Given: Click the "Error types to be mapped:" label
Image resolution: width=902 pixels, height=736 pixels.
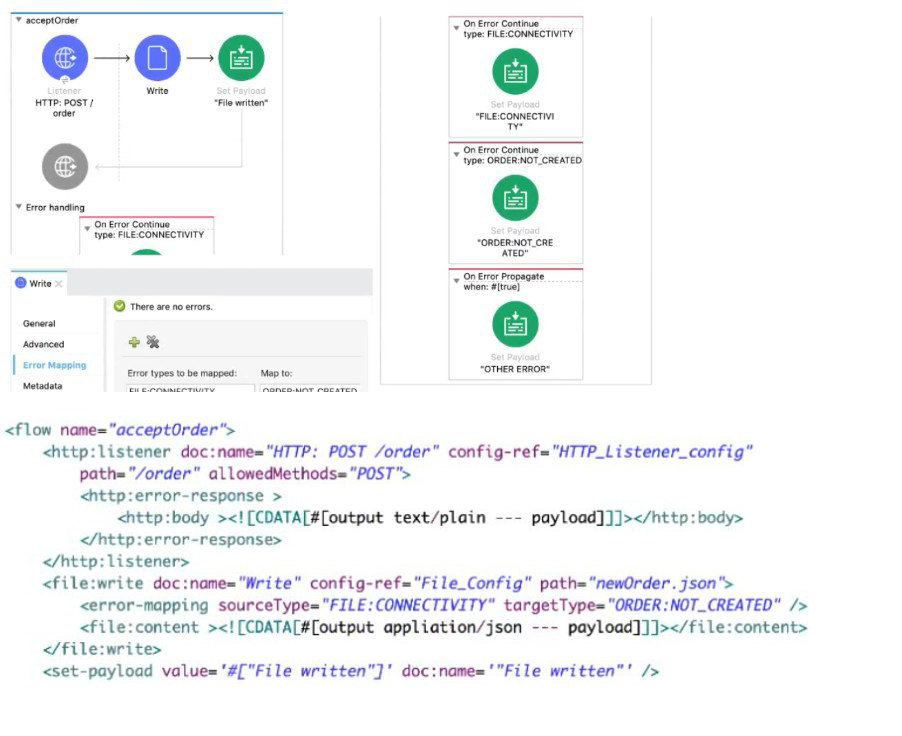Looking at the screenshot, I should click(x=182, y=373).
